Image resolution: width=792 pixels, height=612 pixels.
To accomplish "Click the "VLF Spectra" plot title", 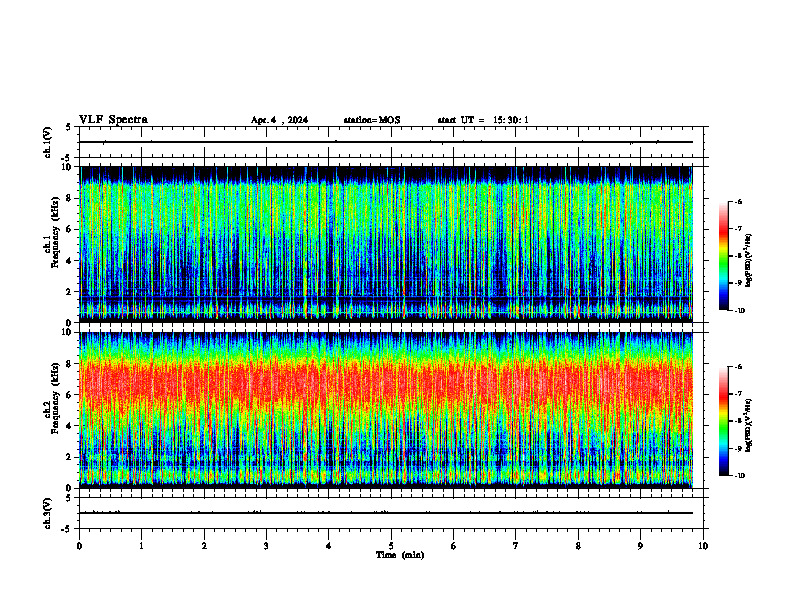I will 113,120.
